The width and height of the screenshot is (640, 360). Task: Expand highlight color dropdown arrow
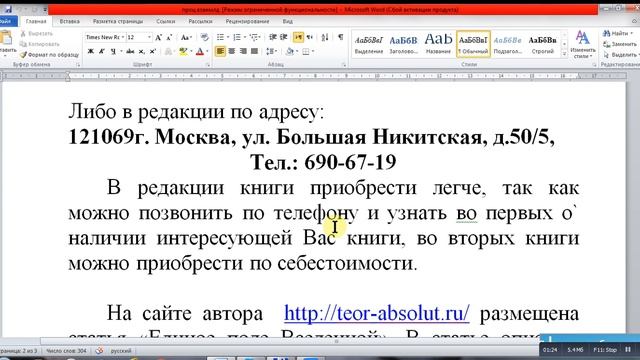[x=191, y=51]
